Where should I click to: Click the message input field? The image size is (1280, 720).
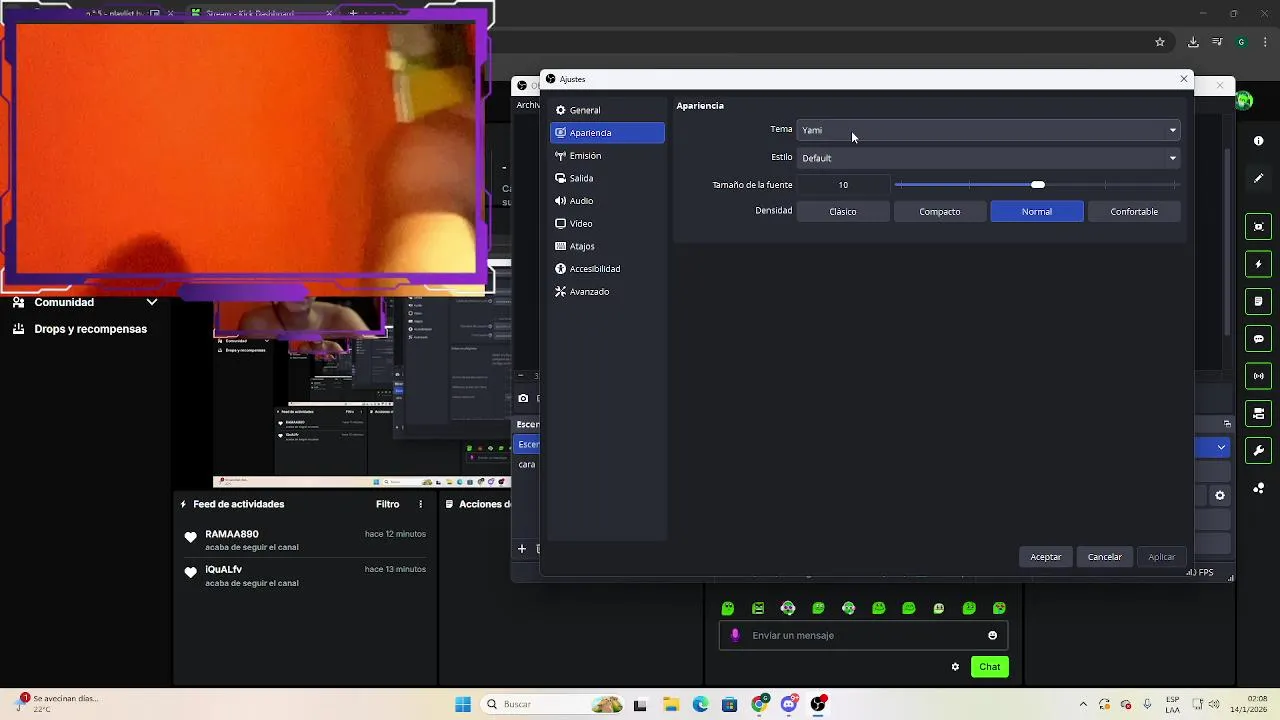point(865,635)
